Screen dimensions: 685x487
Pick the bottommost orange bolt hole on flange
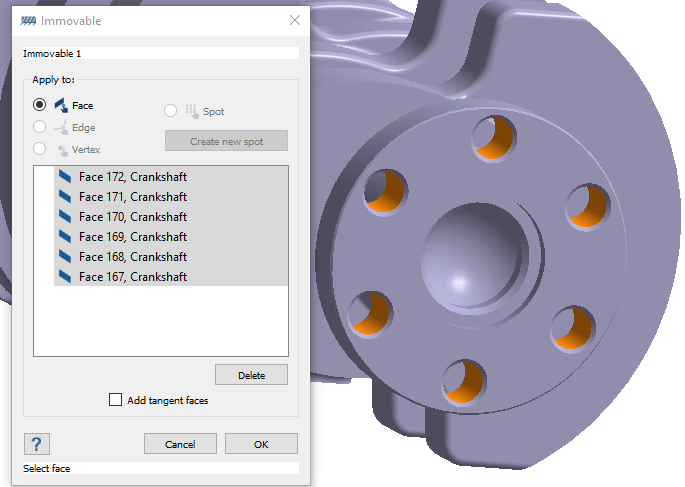464,381
